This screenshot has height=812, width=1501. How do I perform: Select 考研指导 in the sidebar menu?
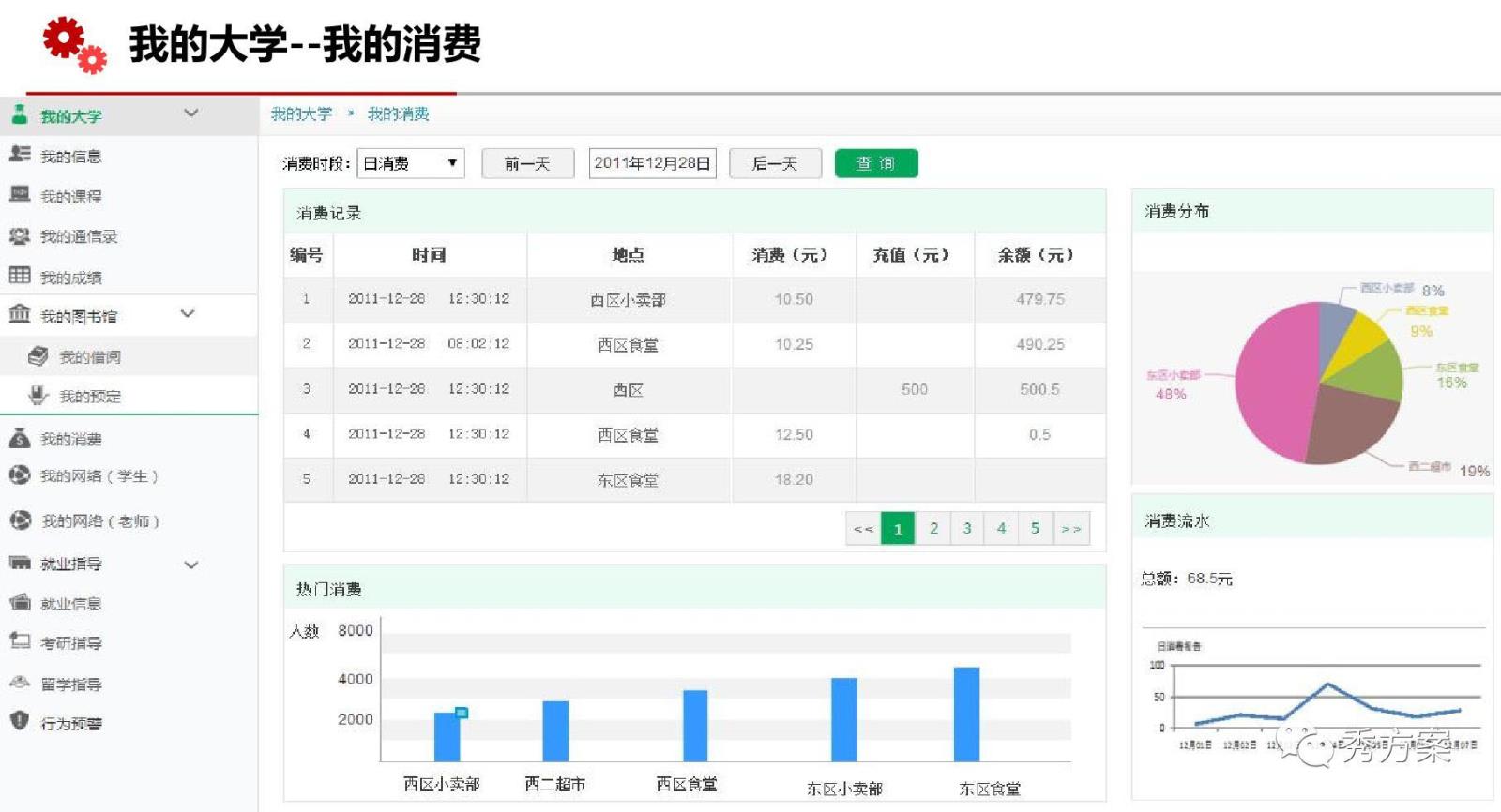pyautogui.click(x=71, y=643)
